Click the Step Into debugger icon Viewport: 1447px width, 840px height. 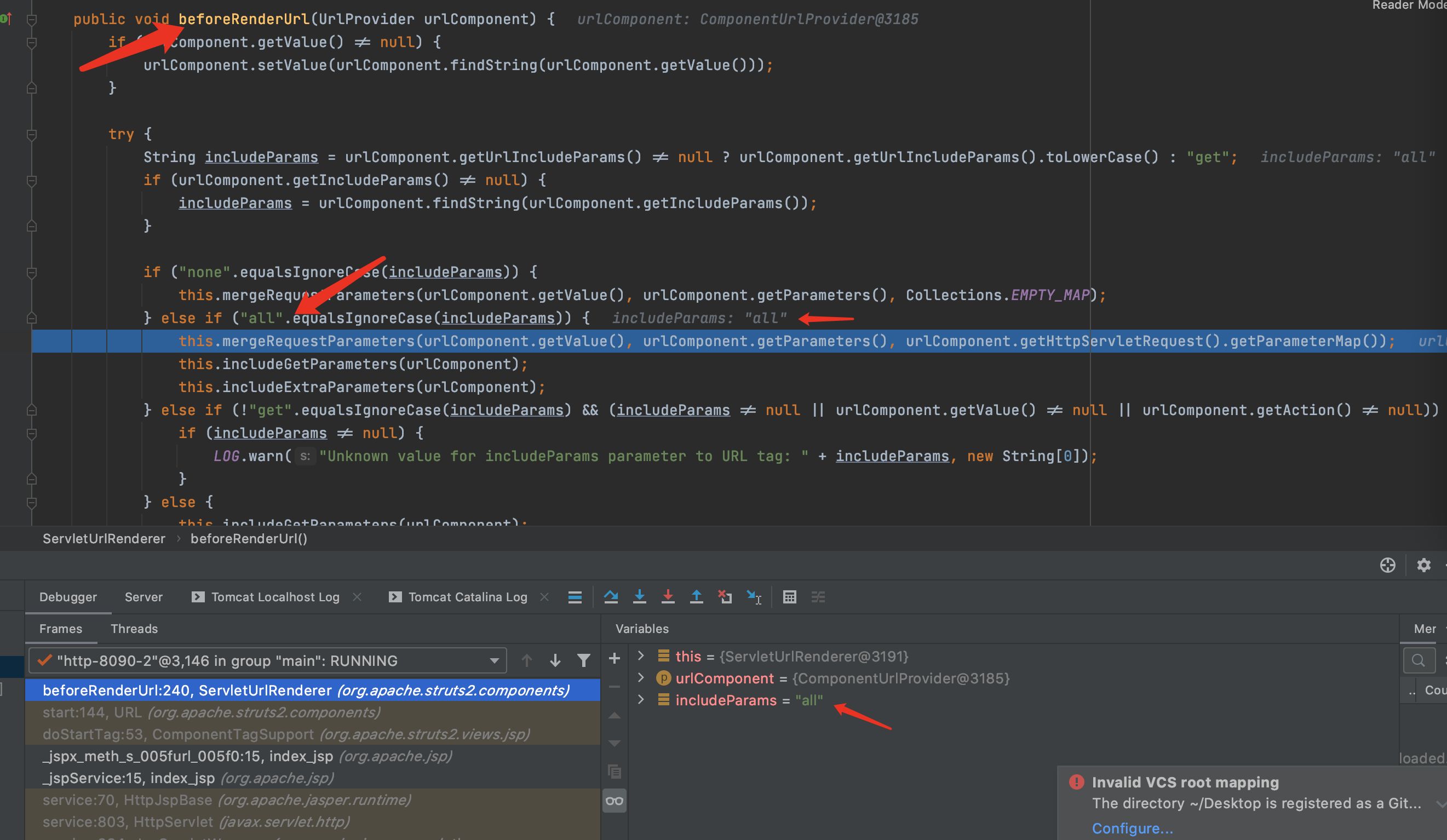point(639,597)
